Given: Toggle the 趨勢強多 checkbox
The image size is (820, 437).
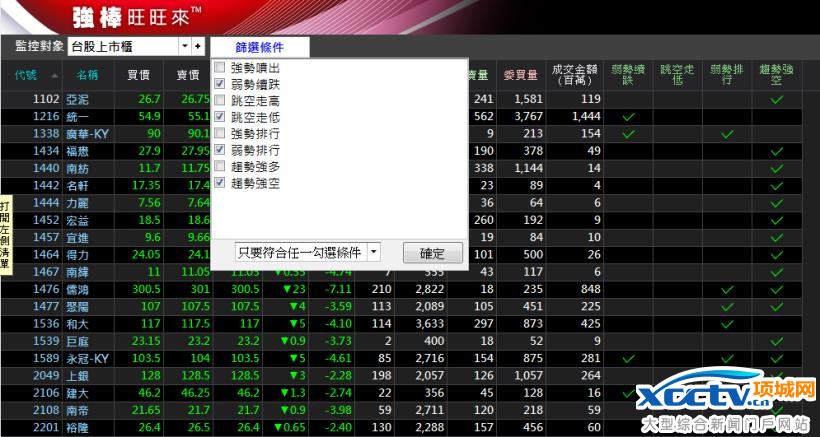Looking at the screenshot, I should point(219,167).
